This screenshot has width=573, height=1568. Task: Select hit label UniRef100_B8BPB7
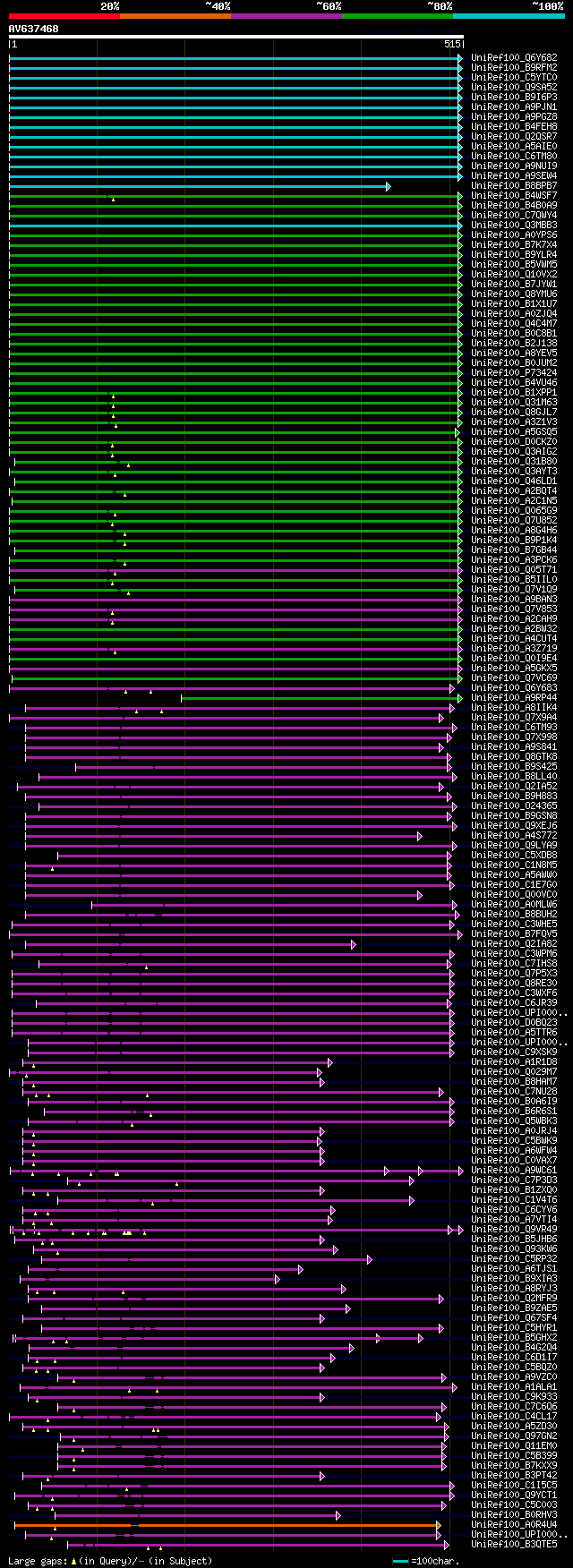click(514, 186)
